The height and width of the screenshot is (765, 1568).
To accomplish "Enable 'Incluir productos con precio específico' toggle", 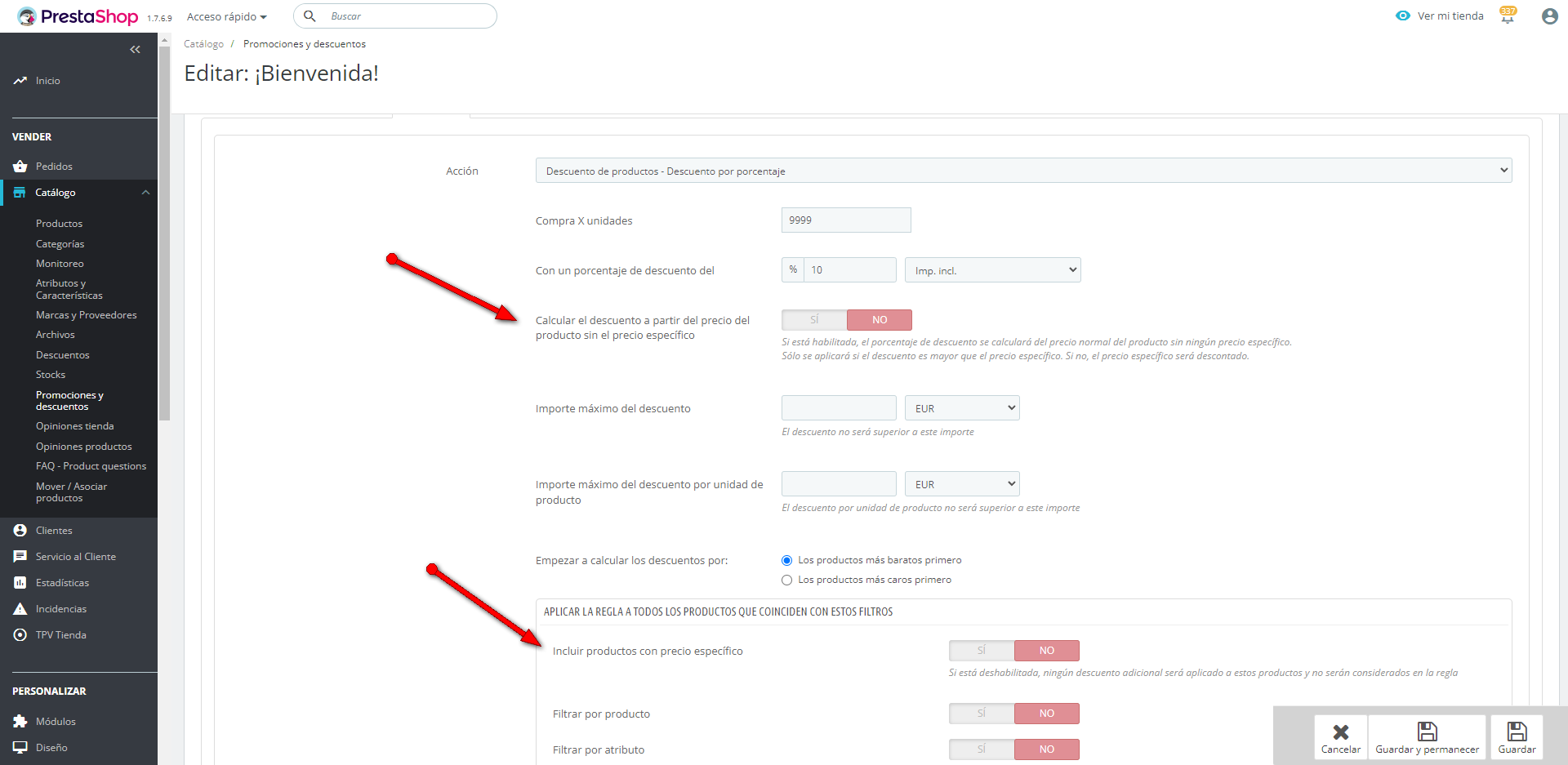I will pos(982,651).
